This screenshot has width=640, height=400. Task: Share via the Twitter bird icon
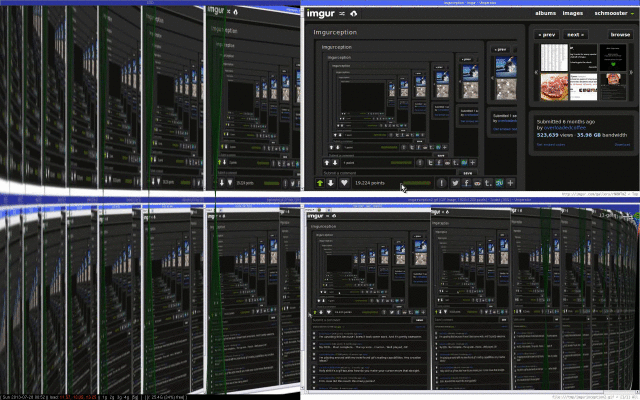click(x=455, y=183)
